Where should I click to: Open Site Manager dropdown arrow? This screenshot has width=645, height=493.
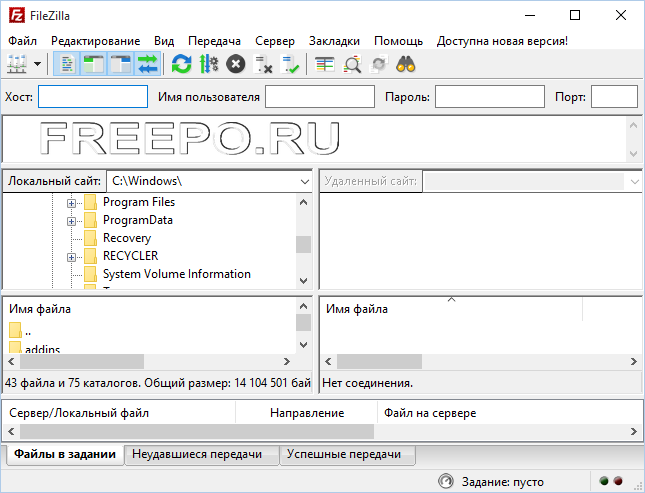pos(37,64)
